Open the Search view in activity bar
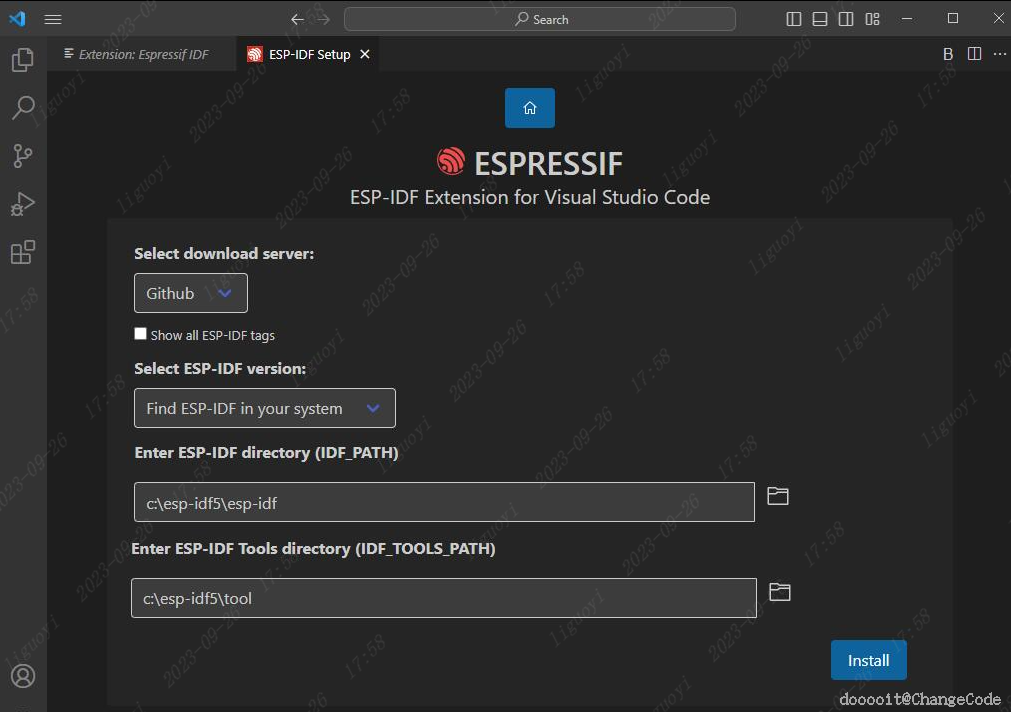1011x712 pixels. pyautogui.click(x=23, y=108)
